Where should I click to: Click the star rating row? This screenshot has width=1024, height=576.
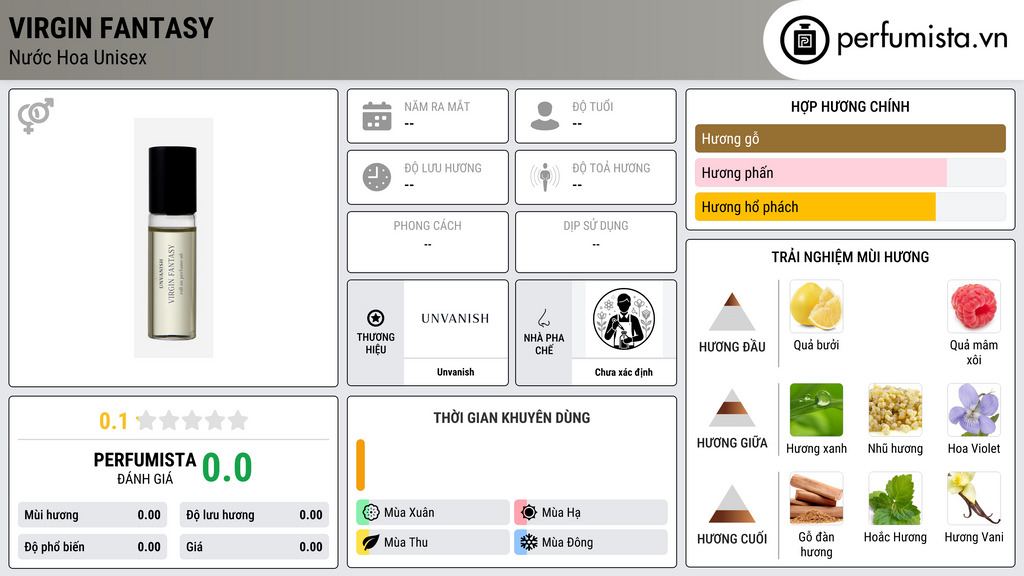click(193, 420)
